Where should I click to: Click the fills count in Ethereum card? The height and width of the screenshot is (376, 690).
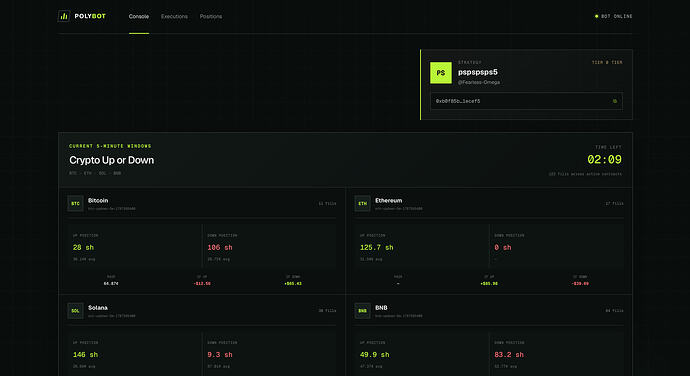tap(614, 203)
